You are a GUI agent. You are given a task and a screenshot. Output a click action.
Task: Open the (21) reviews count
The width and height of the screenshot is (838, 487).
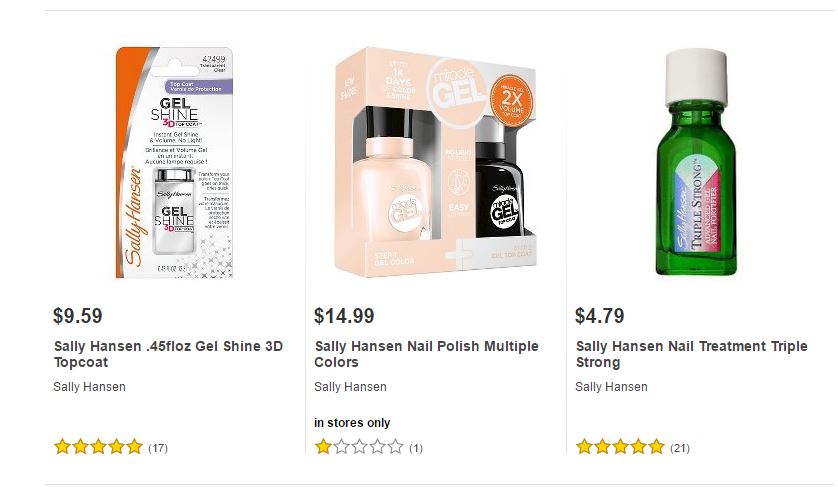click(x=680, y=448)
